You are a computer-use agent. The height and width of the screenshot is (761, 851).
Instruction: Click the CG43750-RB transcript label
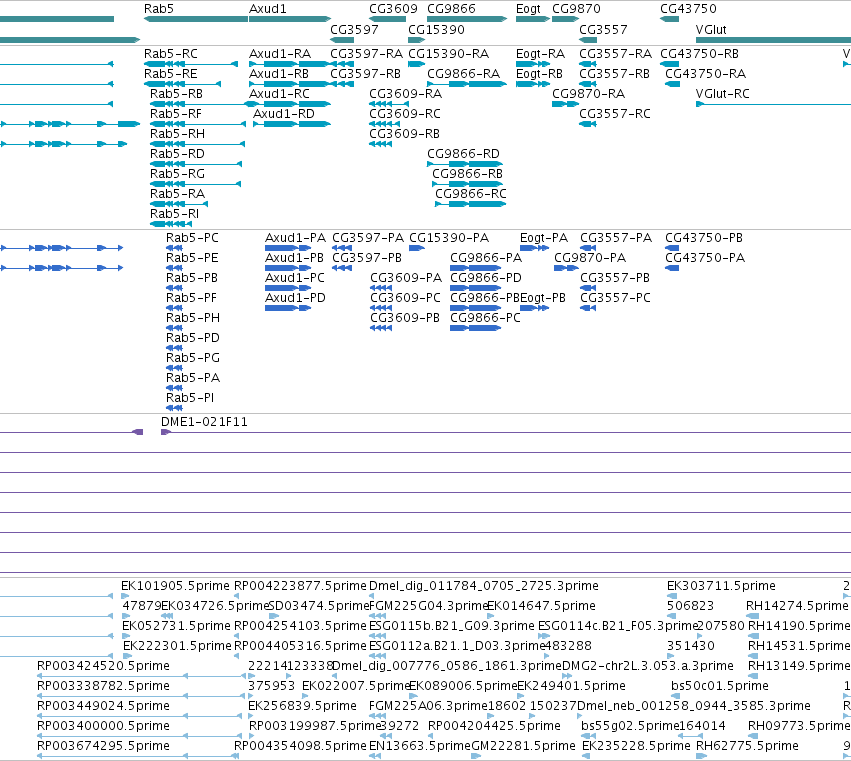pyautogui.click(x=700, y=54)
